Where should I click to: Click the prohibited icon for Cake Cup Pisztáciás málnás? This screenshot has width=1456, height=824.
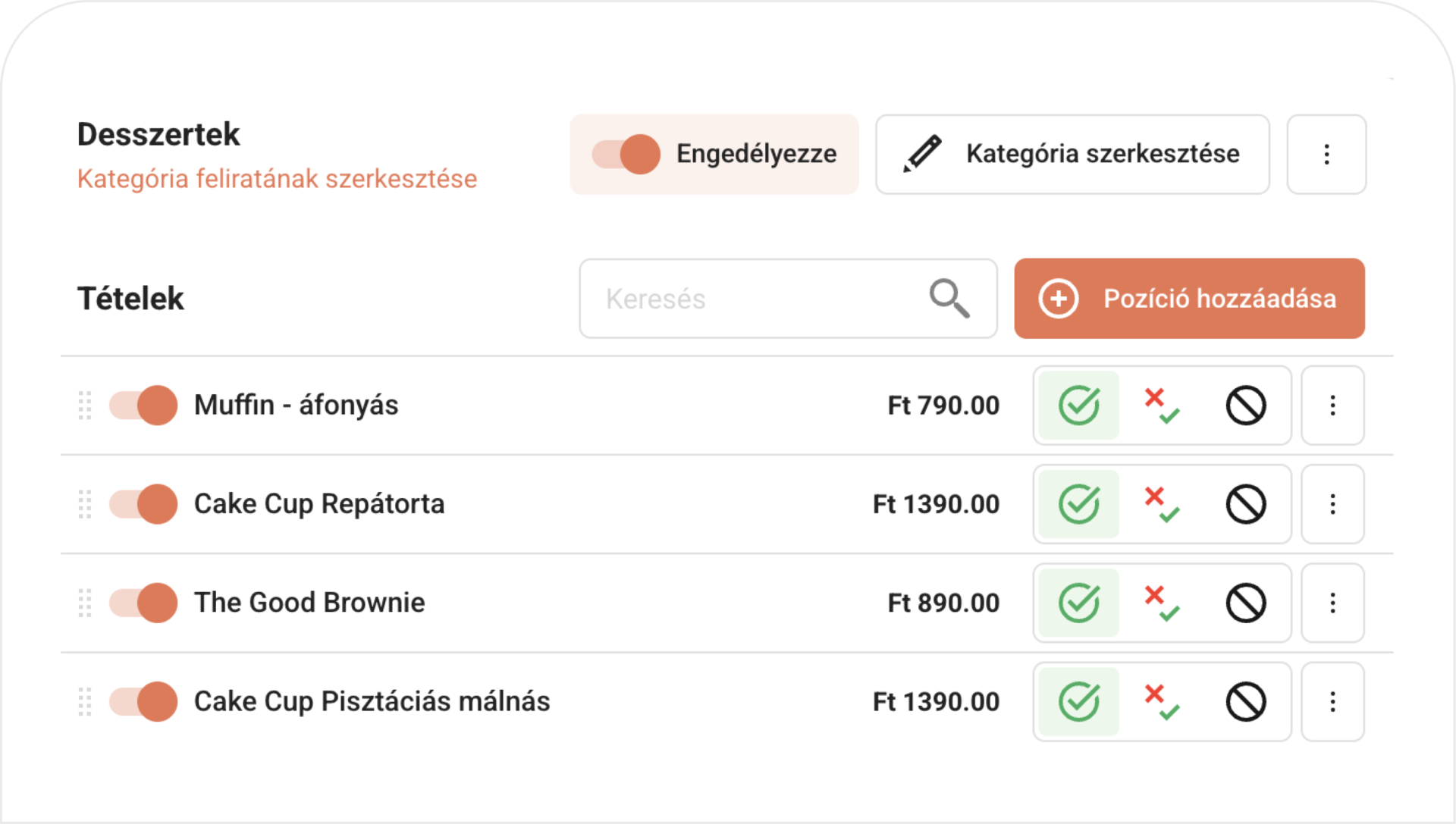pos(1245,701)
